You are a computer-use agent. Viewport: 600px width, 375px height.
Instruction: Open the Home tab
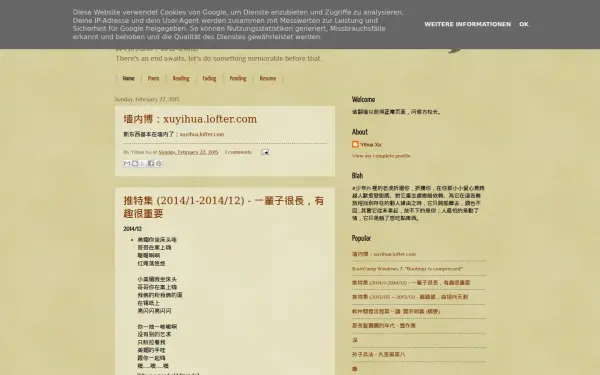click(x=129, y=78)
